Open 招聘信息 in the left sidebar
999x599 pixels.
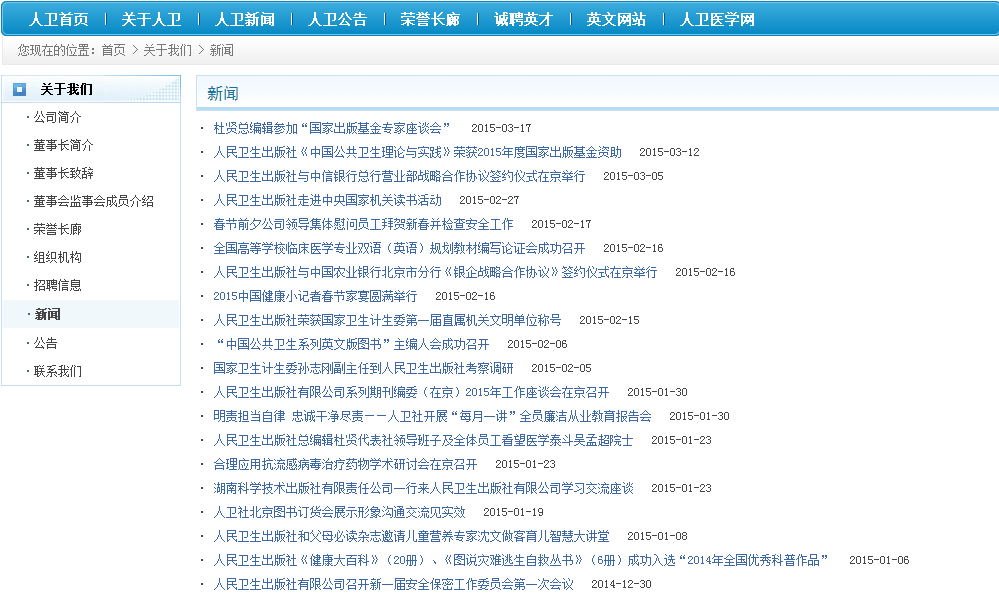coord(58,285)
